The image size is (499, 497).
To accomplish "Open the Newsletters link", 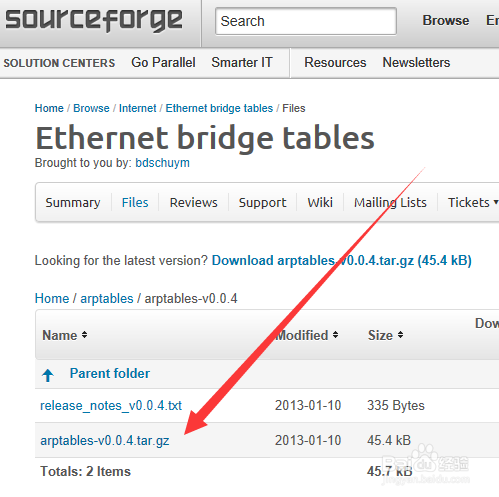I will [416, 62].
